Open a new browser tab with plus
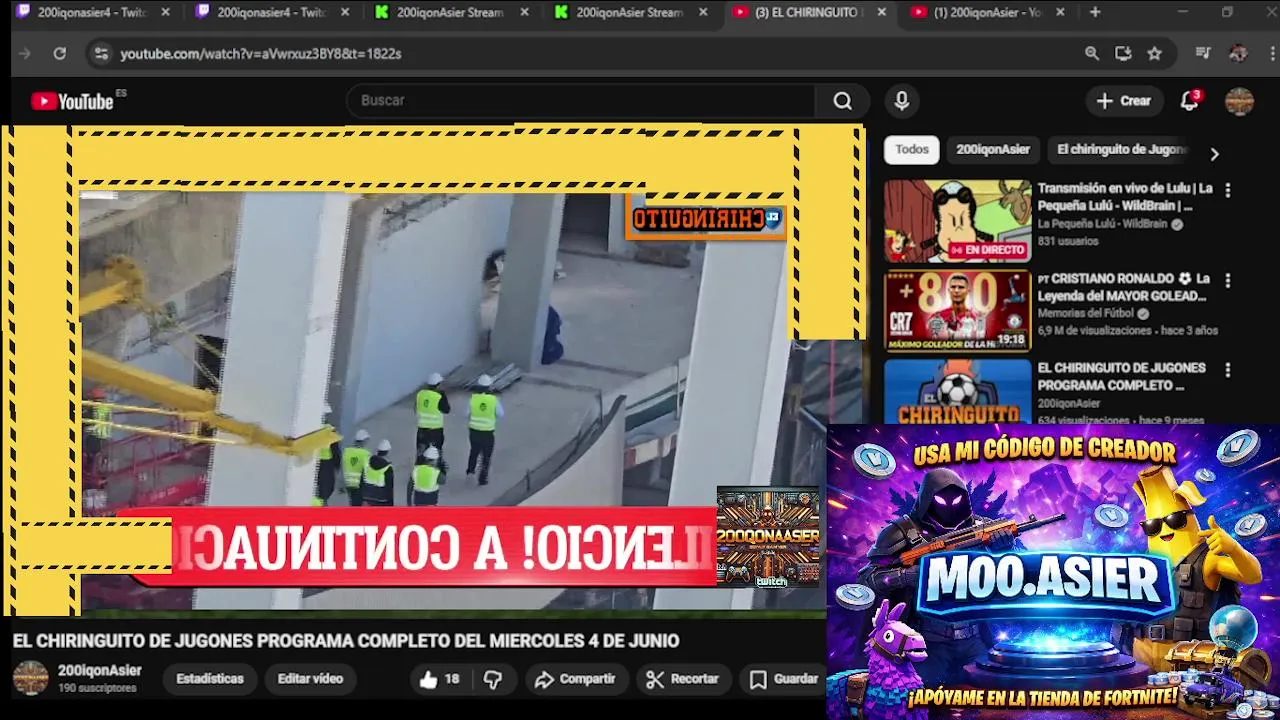Screen dimensions: 1280x720 [1095, 12]
